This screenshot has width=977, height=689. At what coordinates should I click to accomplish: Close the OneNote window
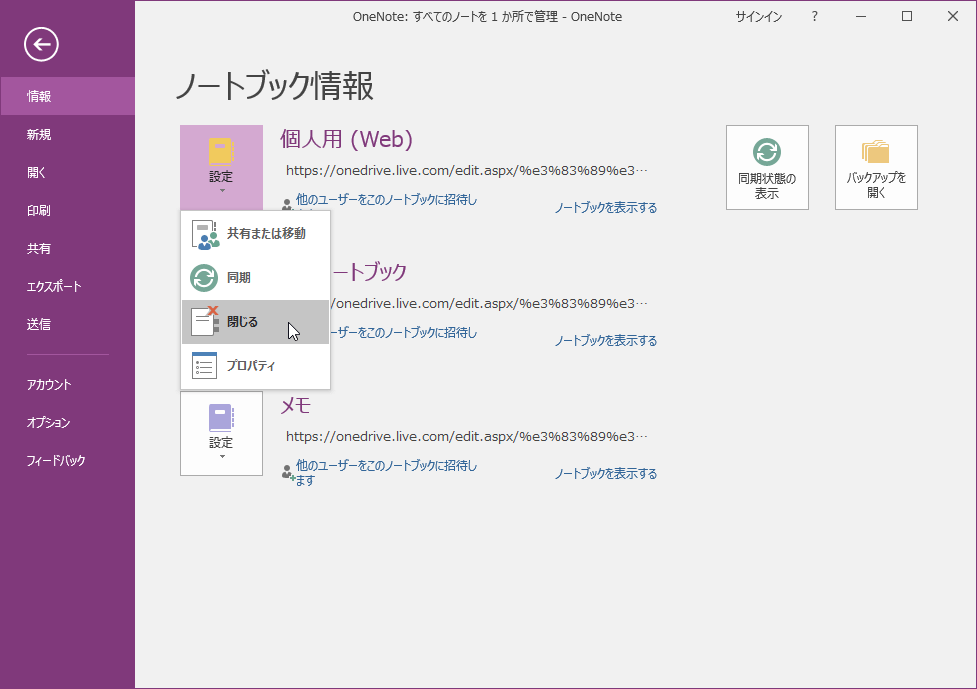(953, 17)
